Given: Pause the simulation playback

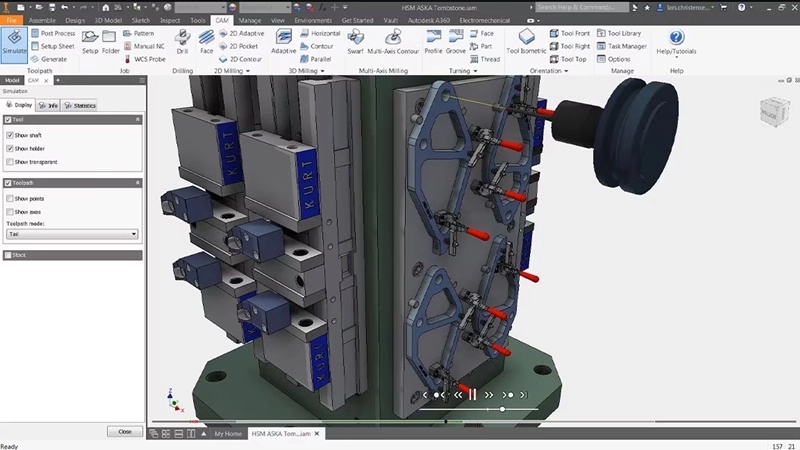Looking at the screenshot, I should [472, 394].
